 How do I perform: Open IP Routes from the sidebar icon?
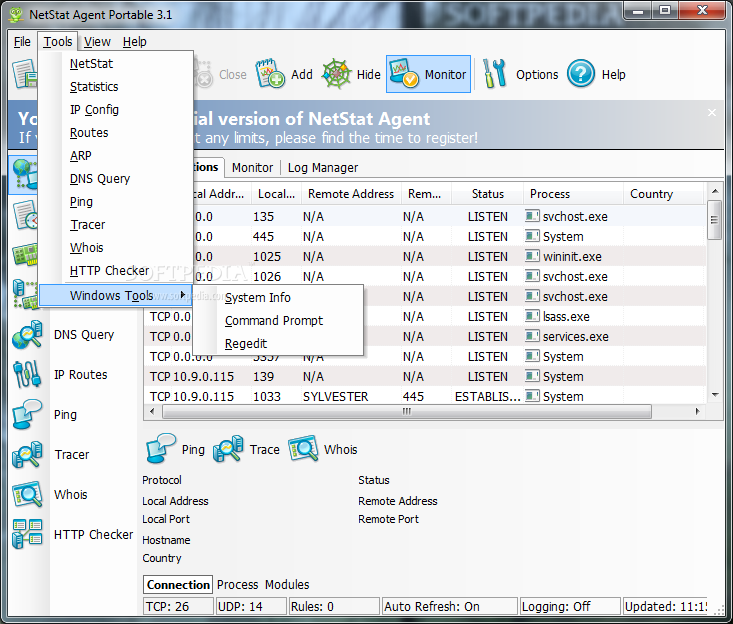point(27,375)
